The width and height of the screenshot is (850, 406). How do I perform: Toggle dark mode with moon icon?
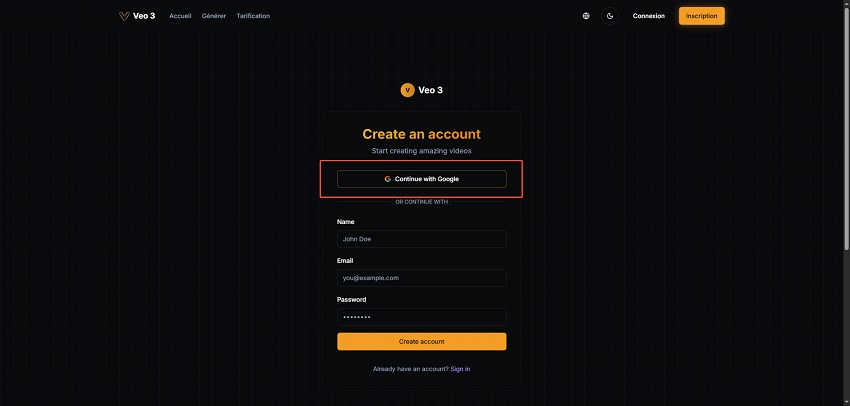610,16
